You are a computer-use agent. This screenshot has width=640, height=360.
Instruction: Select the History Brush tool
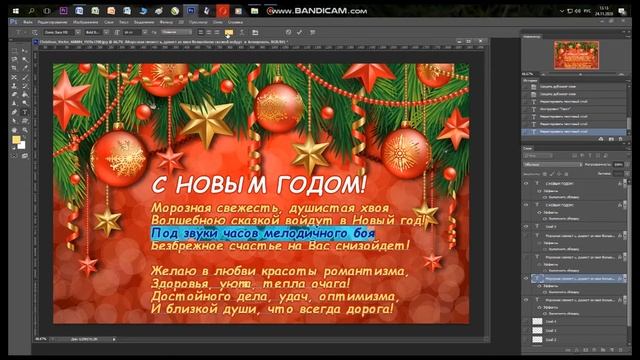[x=25, y=86]
